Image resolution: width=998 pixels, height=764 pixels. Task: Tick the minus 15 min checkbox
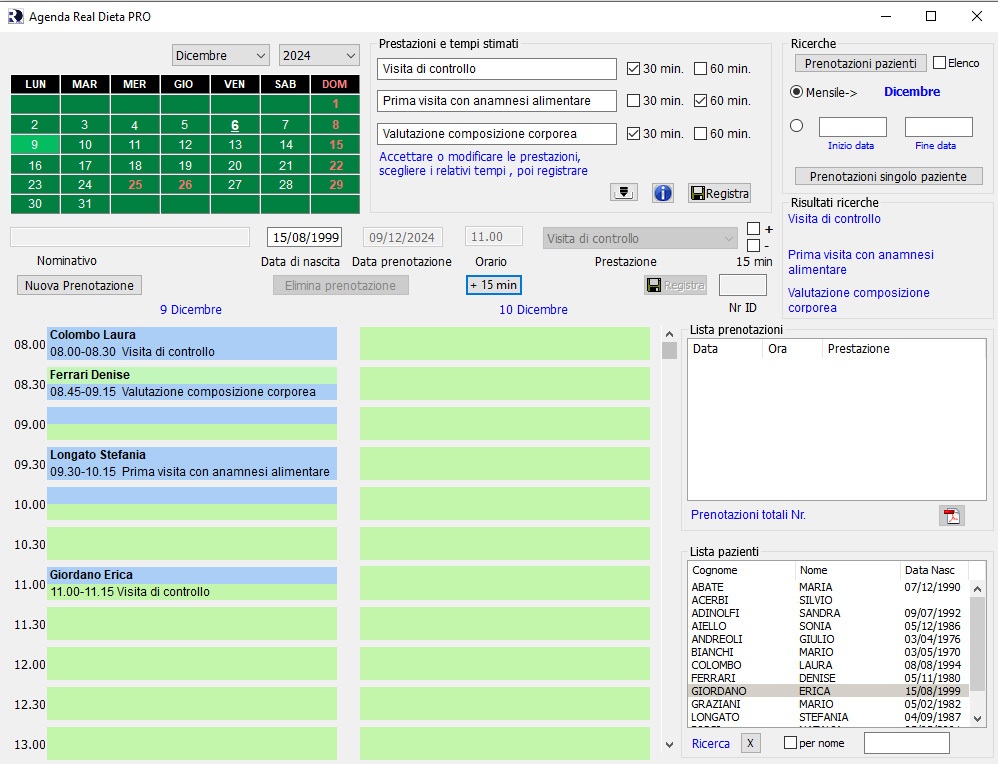pyautogui.click(x=754, y=245)
